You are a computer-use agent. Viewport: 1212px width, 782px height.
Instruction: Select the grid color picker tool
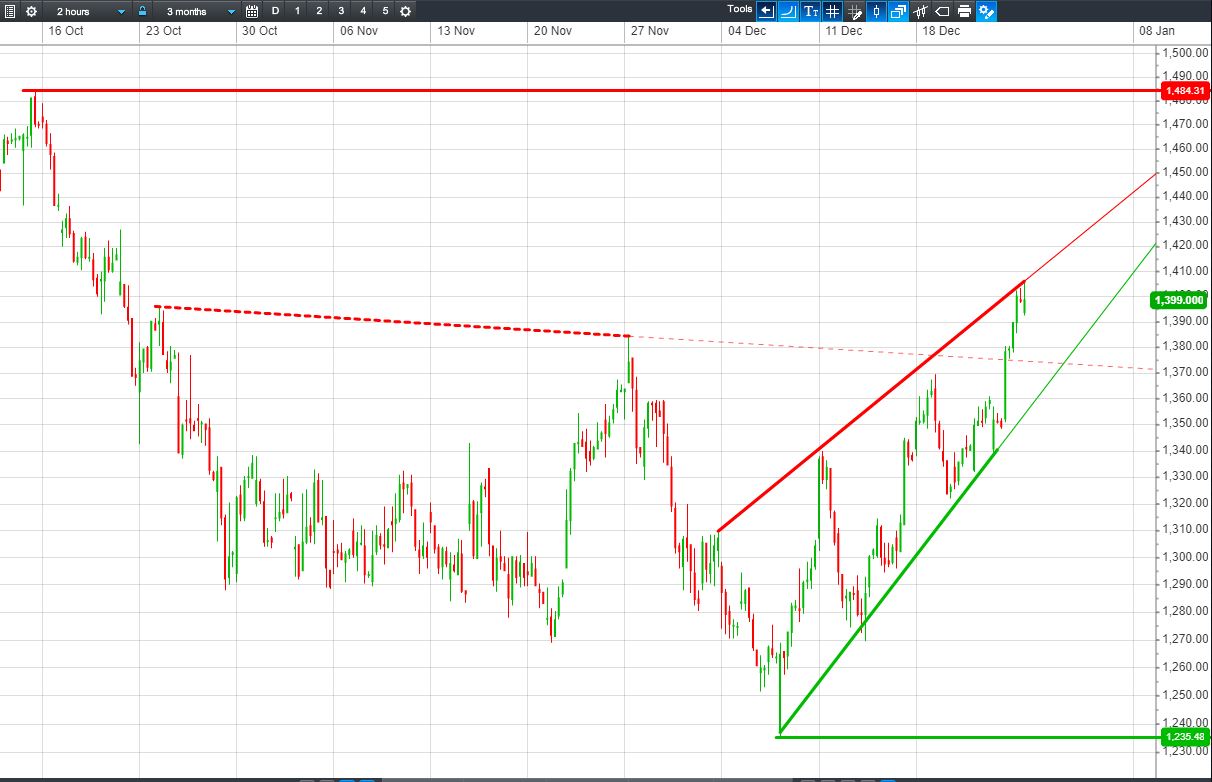[854, 11]
